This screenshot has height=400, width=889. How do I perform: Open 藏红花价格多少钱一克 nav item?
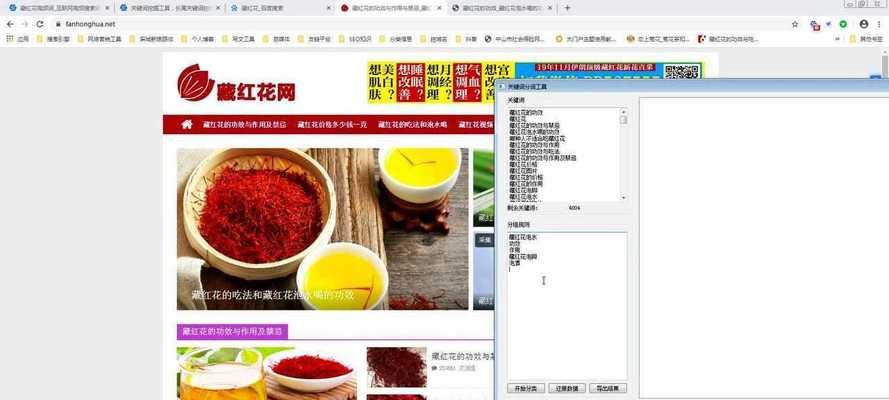click(332, 125)
